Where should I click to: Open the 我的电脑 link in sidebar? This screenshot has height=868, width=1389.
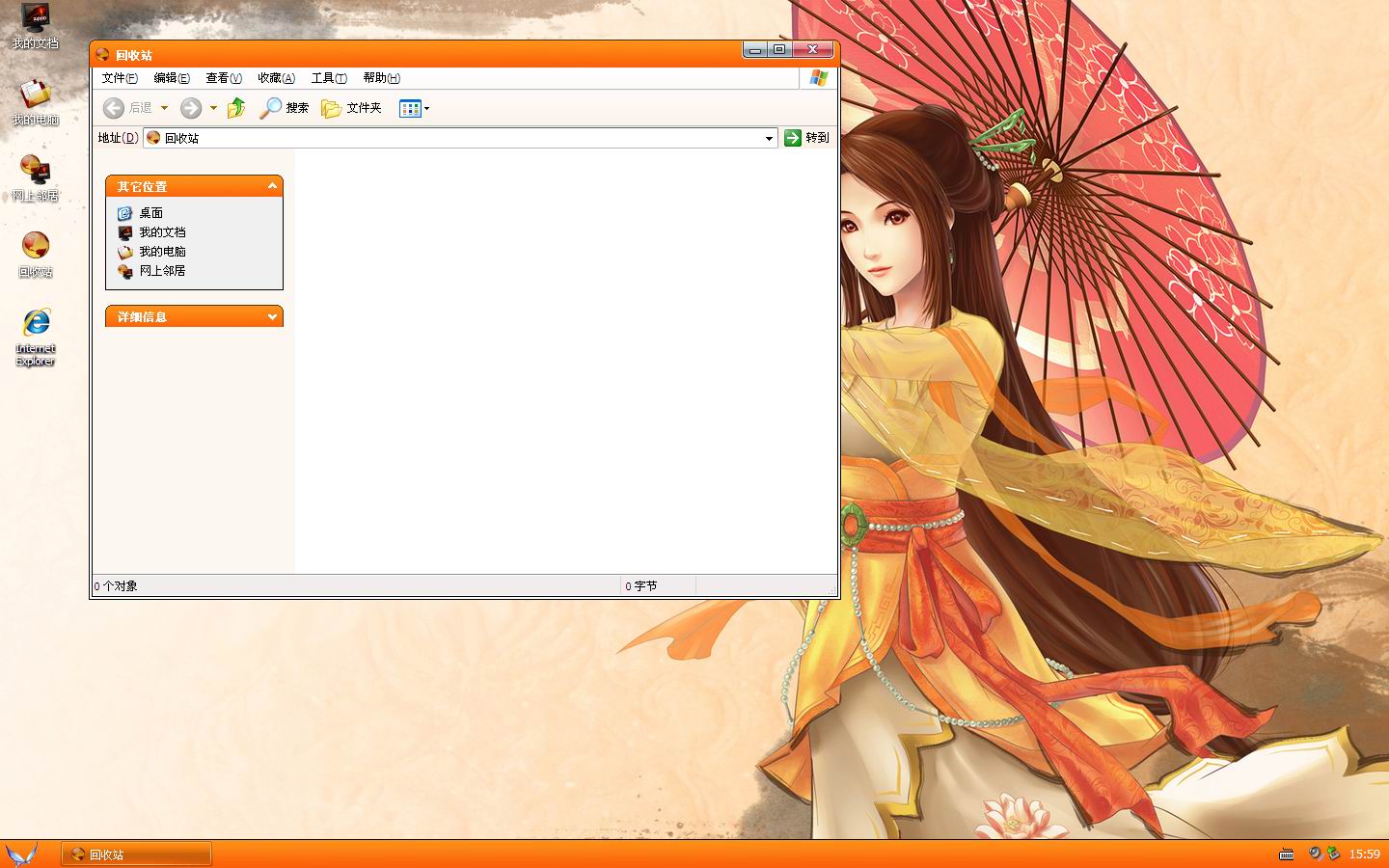(x=162, y=252)
